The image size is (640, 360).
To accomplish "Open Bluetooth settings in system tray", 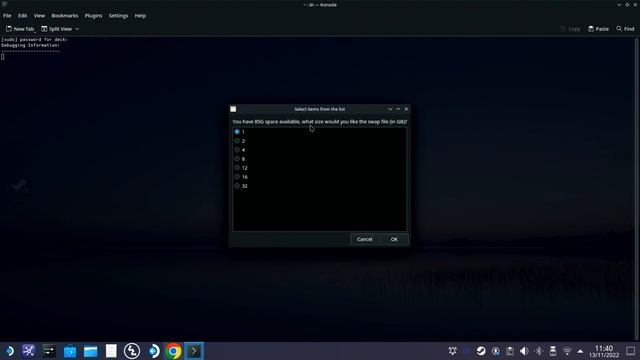I will click(538, 351).
